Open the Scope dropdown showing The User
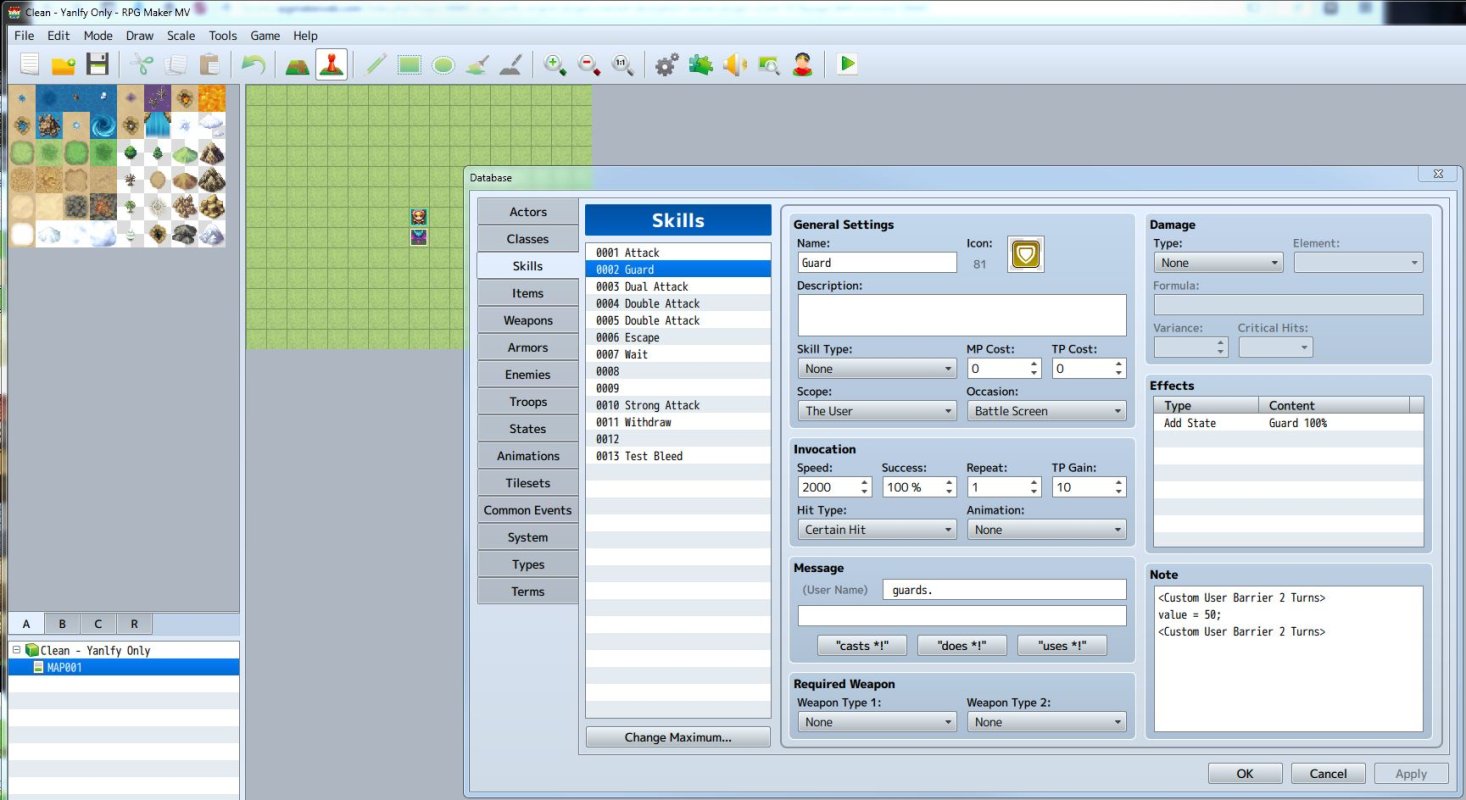The width and height of the screenshot is (1466, 800). click(877, 411)
